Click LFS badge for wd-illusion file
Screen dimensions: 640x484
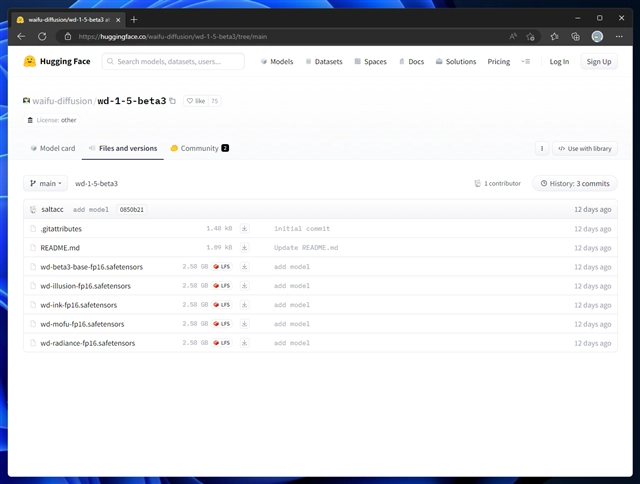click(222, 286)
